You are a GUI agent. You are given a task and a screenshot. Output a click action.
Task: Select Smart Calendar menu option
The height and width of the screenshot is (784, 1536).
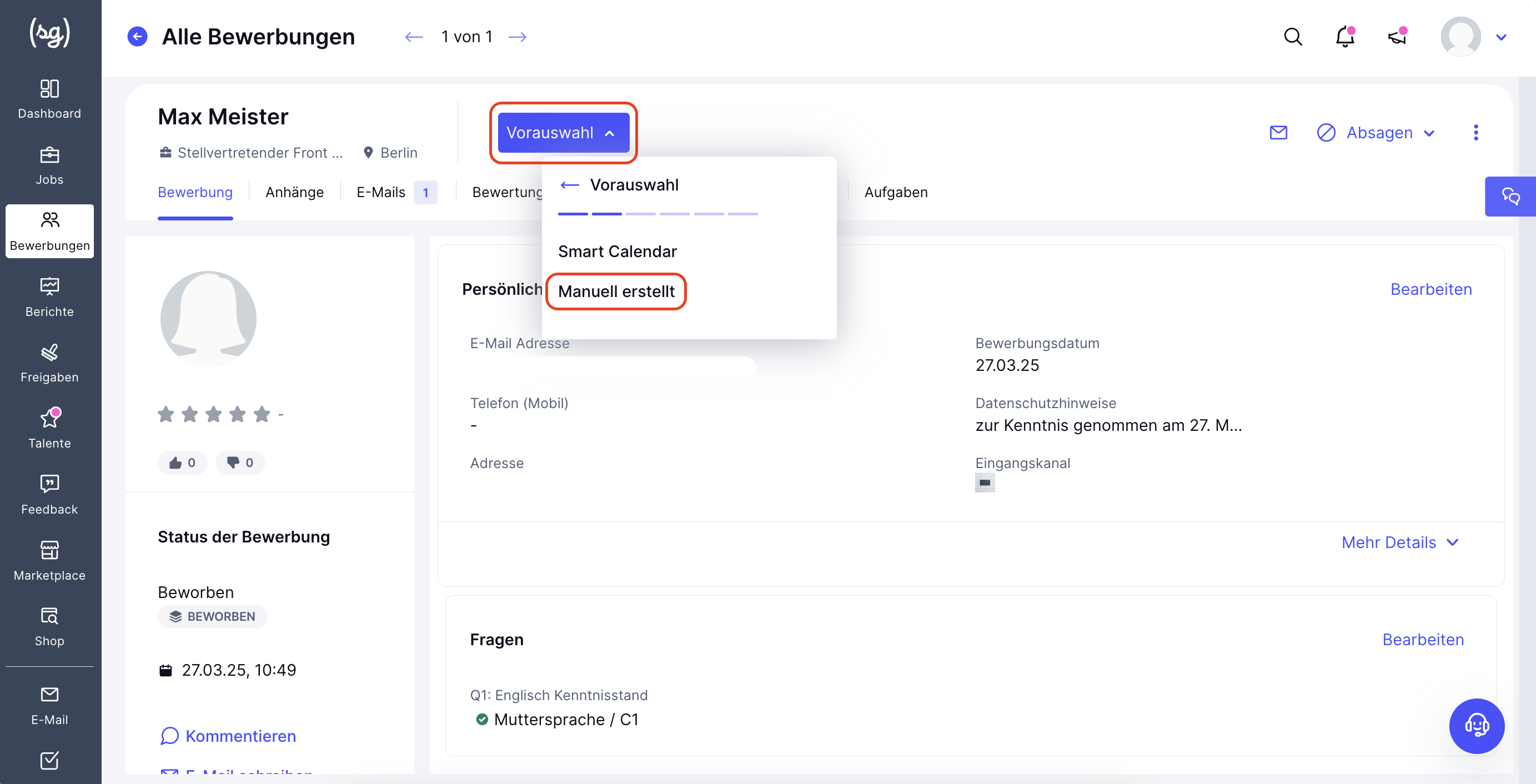[617, 252]
